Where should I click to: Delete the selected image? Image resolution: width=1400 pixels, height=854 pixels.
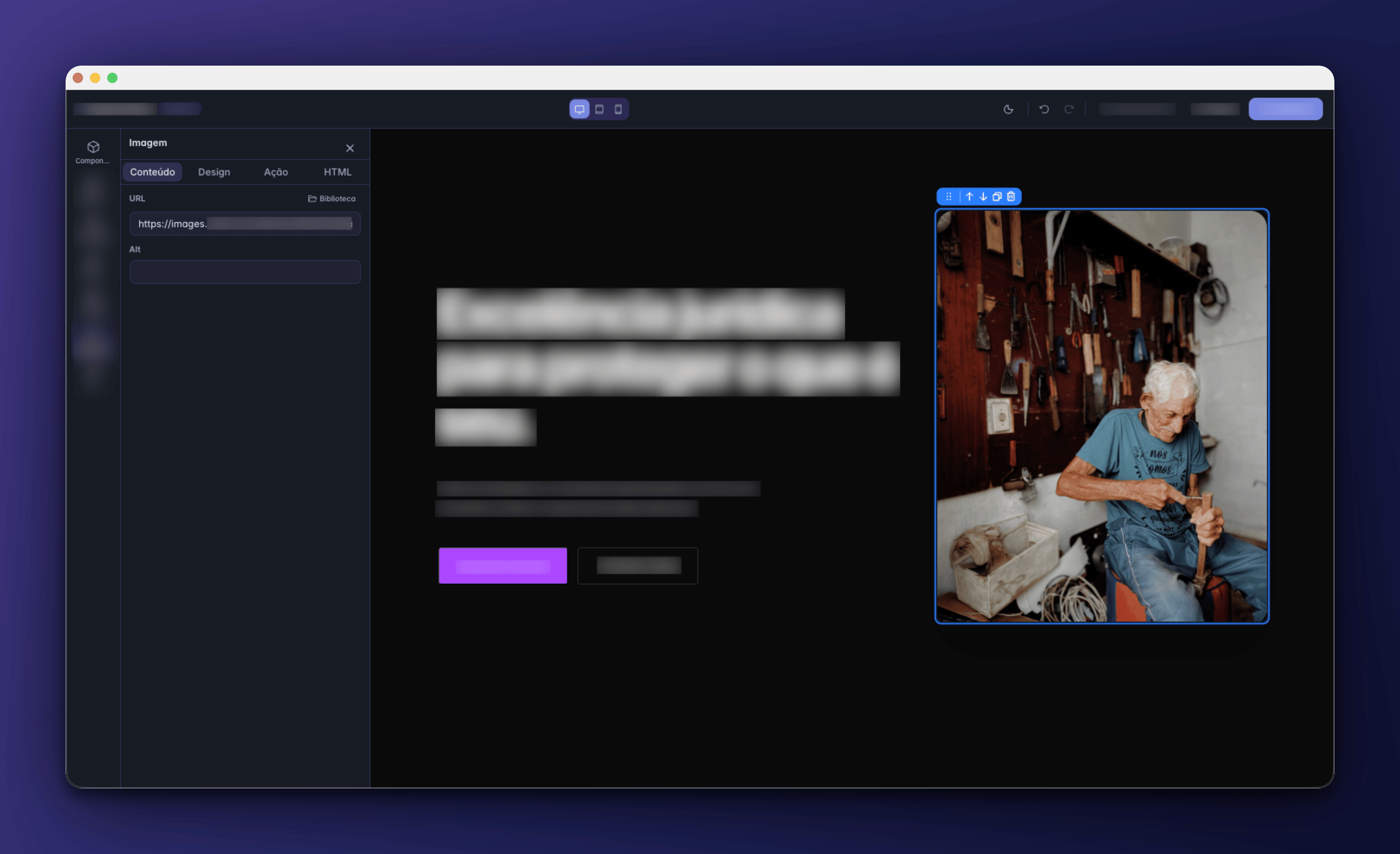[1011, 197]
